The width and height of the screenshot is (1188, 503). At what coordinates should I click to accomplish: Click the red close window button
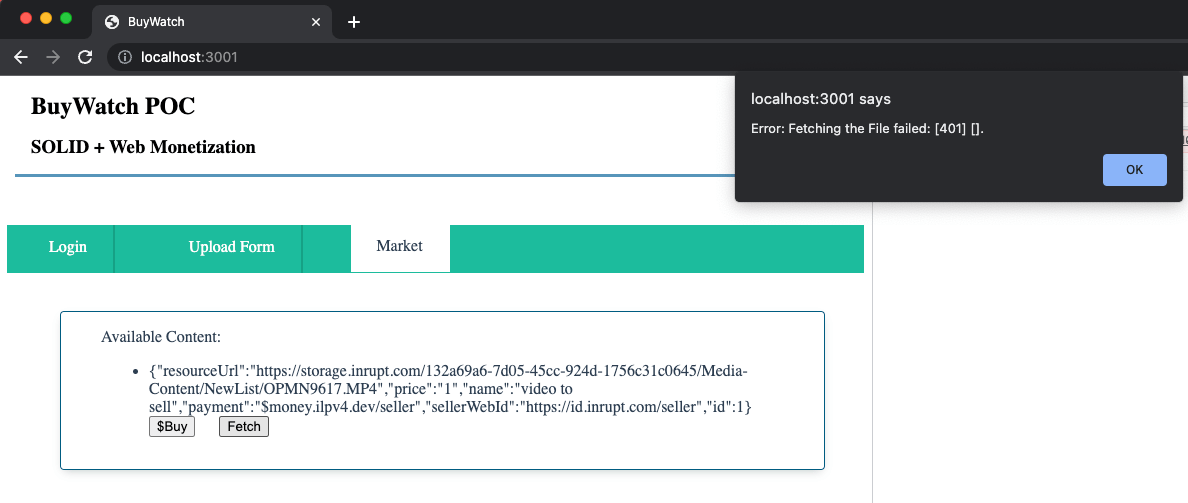(x=27, y=19)
